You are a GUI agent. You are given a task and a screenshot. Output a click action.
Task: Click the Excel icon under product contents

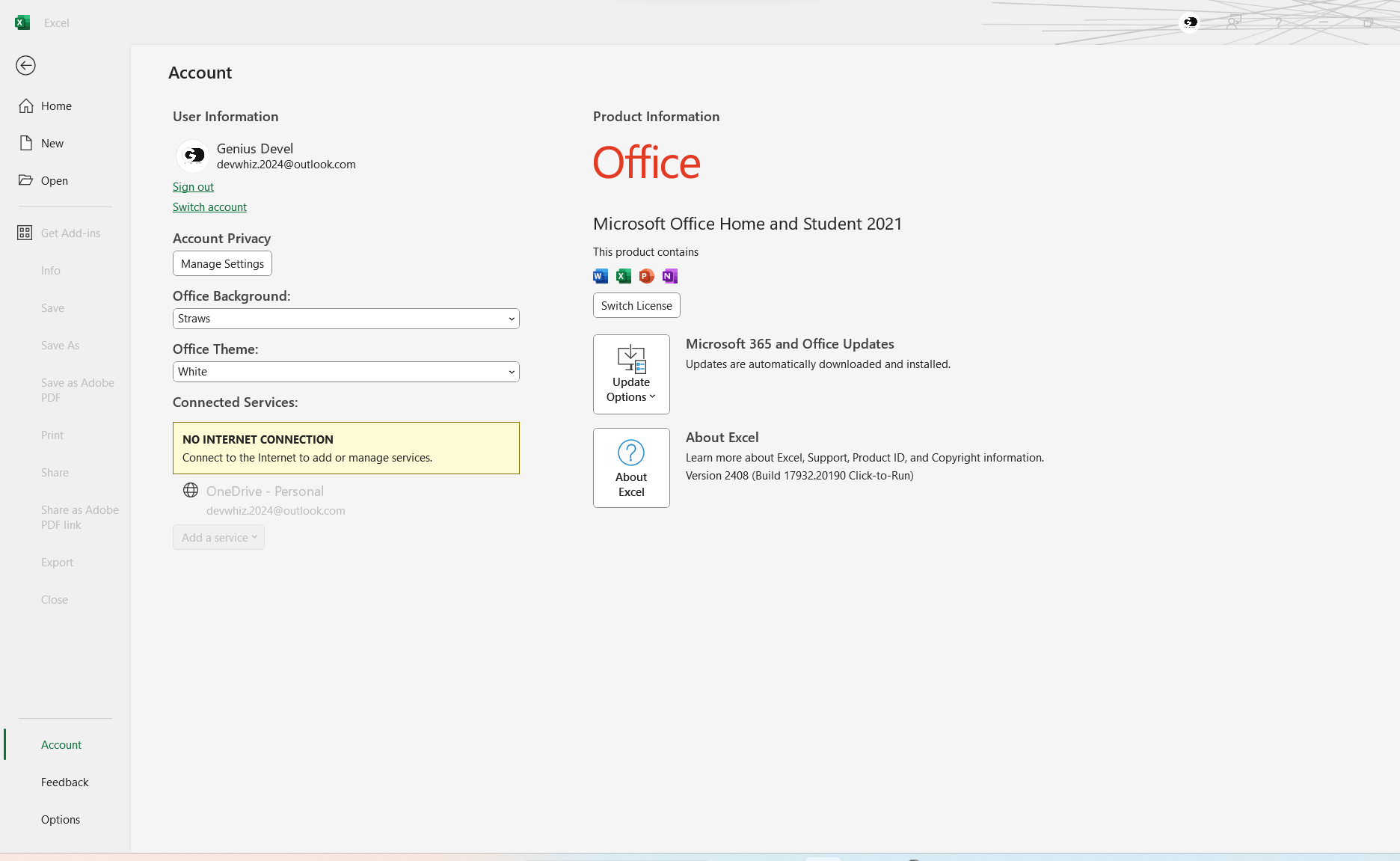point(624,276)
